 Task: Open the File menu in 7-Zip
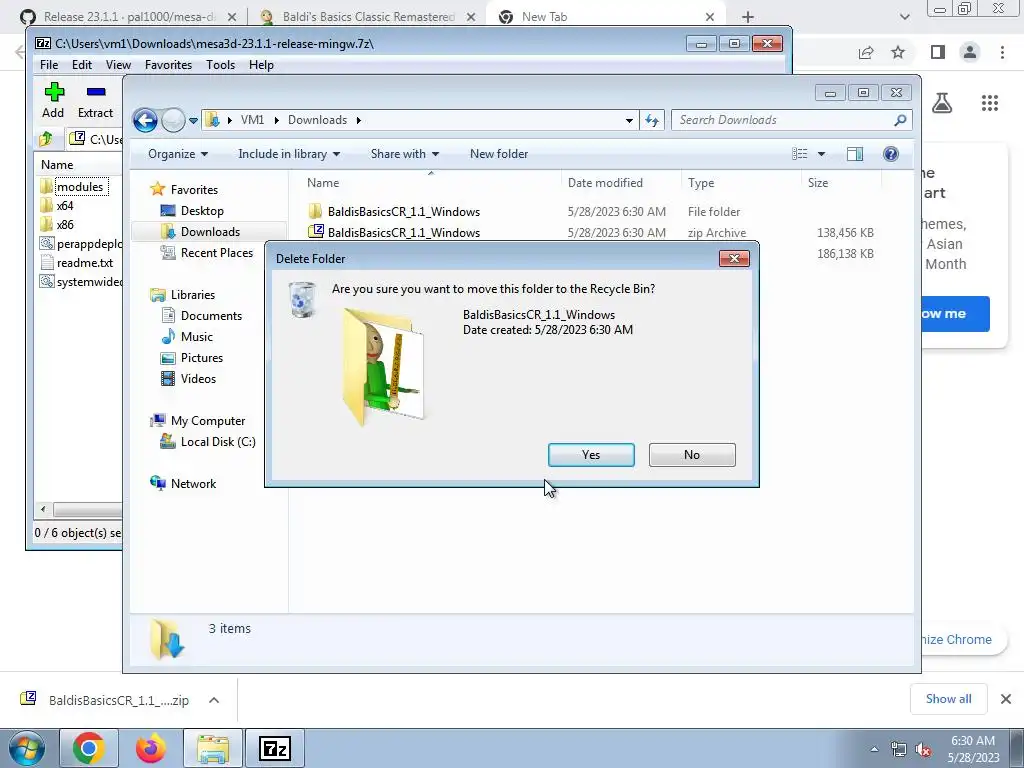pos(49,65)
